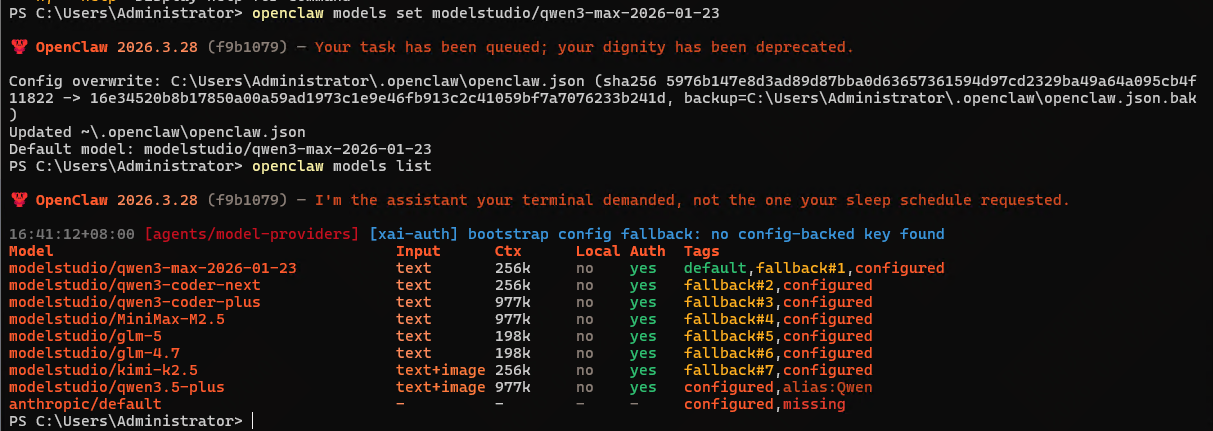The width and height of the screenshot is (1213, 431).
Task: Click the 'default' tag on the qwen3-max row
Action: tap(715, 268)
